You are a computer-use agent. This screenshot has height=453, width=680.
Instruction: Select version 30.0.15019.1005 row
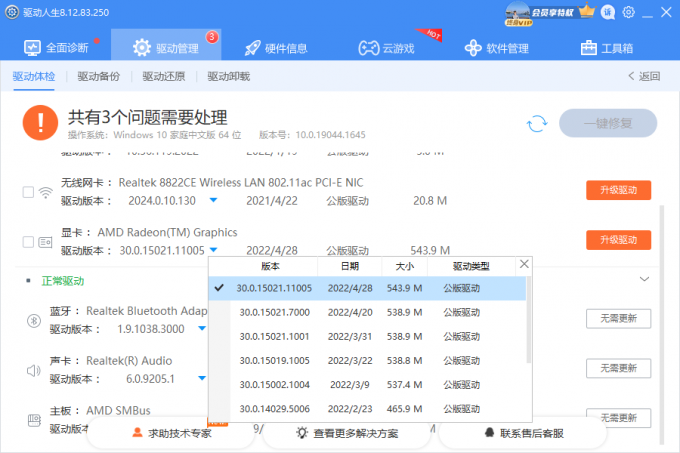click(367, 361)
